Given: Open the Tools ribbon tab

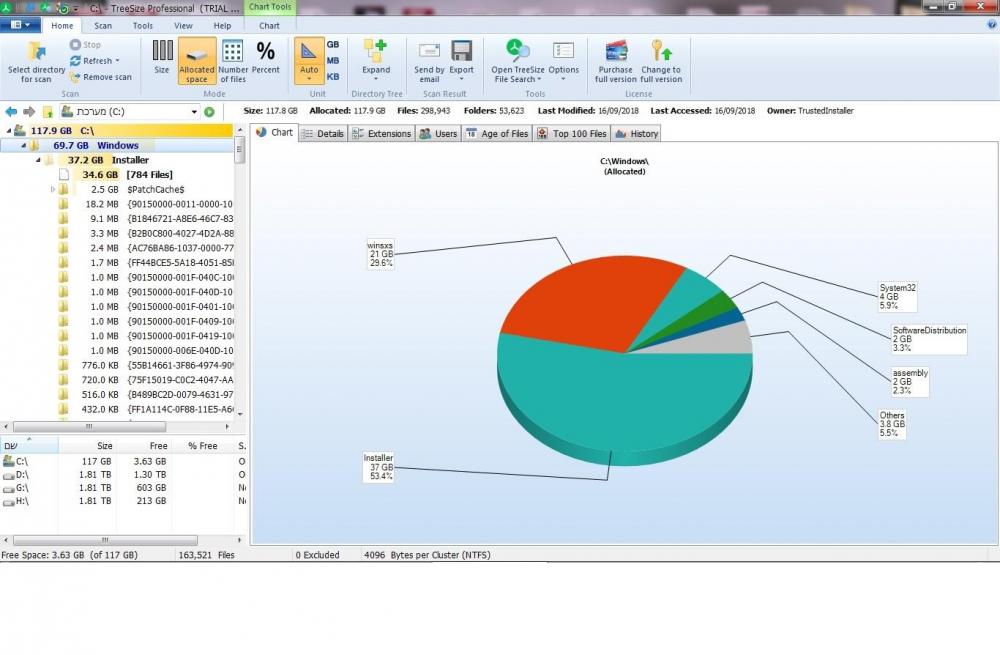Looking at the screenshot, I should [x=143, y=26].
